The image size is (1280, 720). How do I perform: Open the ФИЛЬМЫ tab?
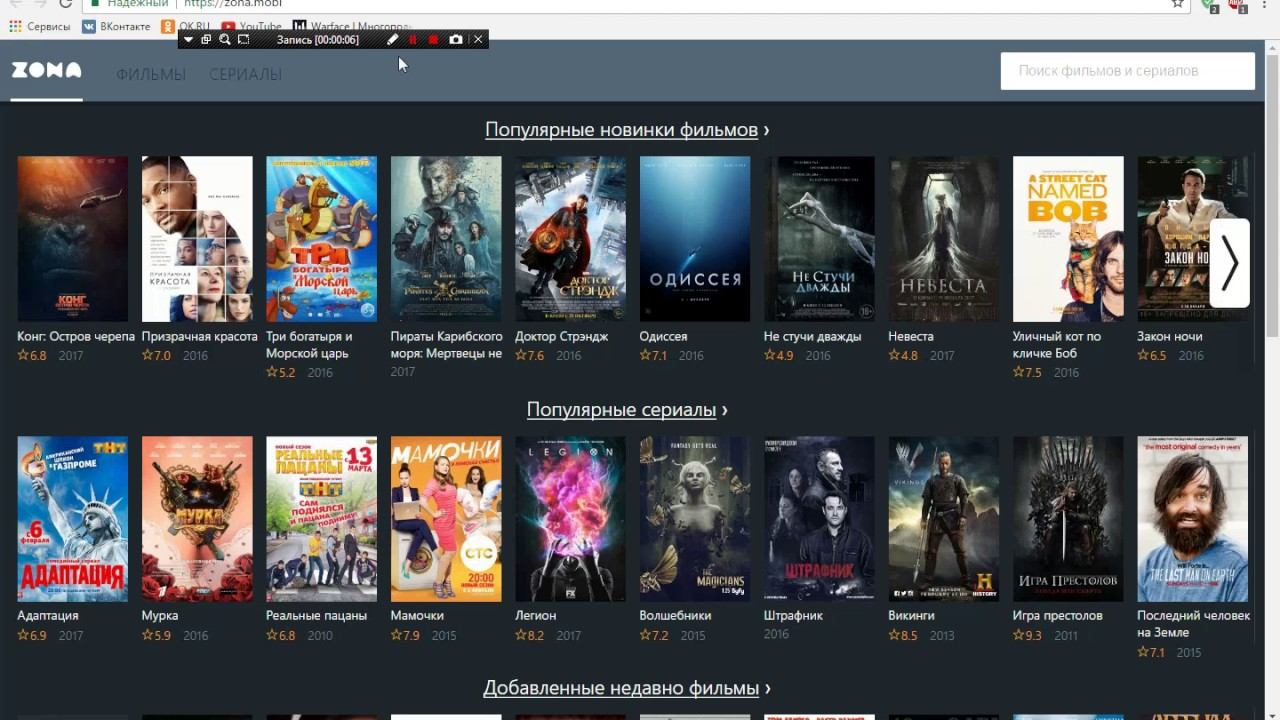(x=151, y=74)
